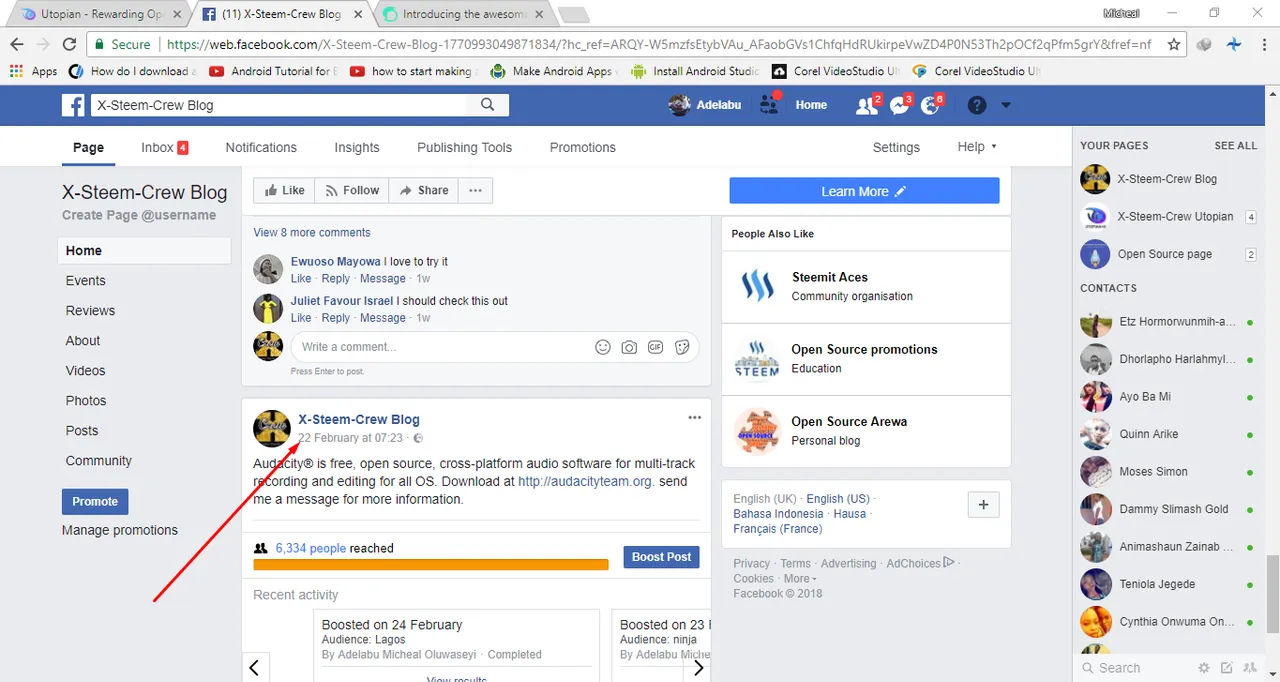Click the blue Promote button
The height and width of the screenshot is (682, 1280).
pos(95,501)
